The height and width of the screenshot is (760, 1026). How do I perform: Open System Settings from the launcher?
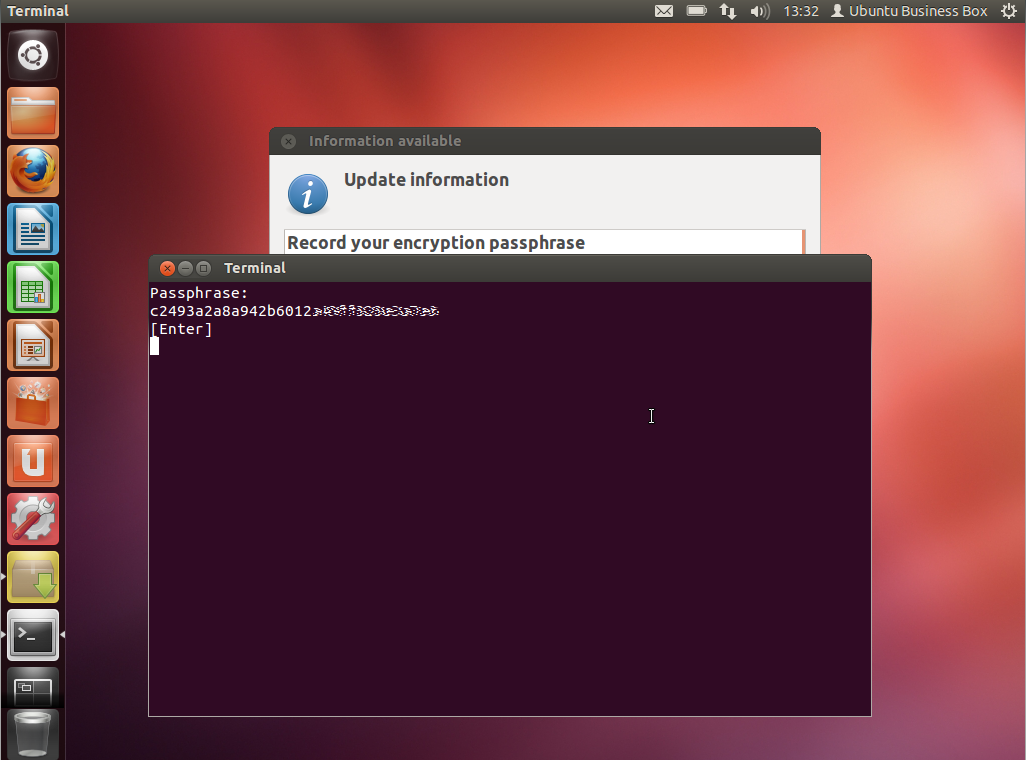(32, 519)
